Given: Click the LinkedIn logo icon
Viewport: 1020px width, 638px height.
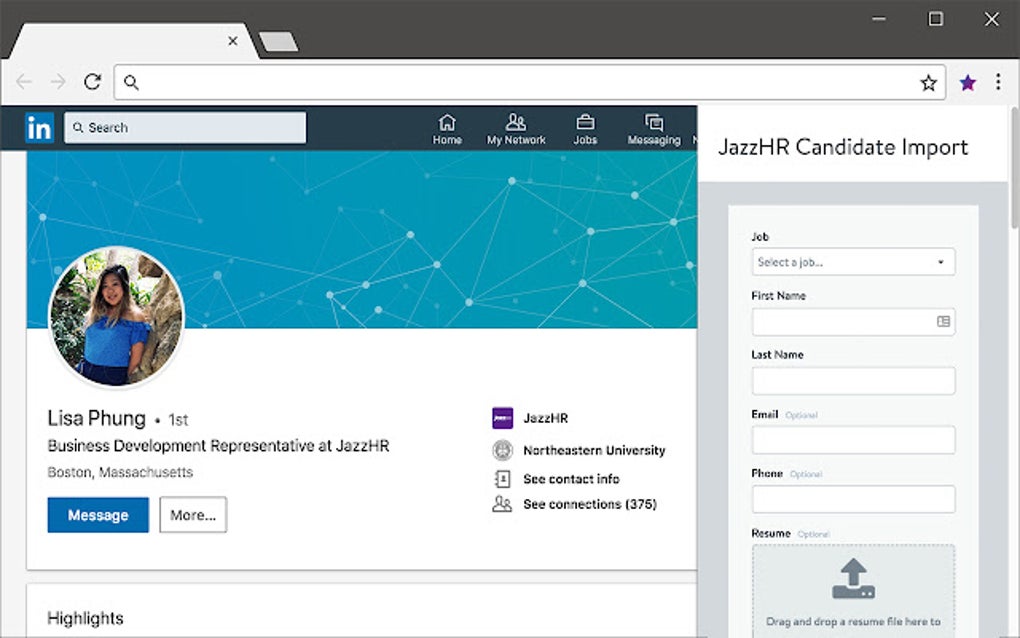Looking at the screenshot, I should tap(39, 127).
